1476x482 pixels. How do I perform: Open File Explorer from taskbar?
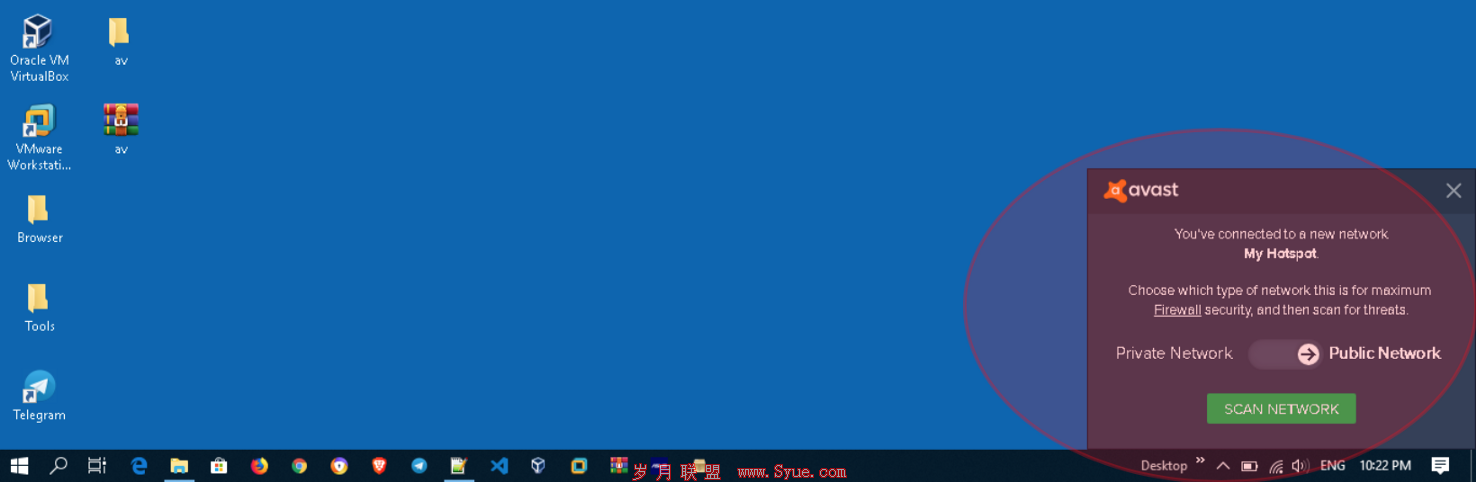point(179,465)
